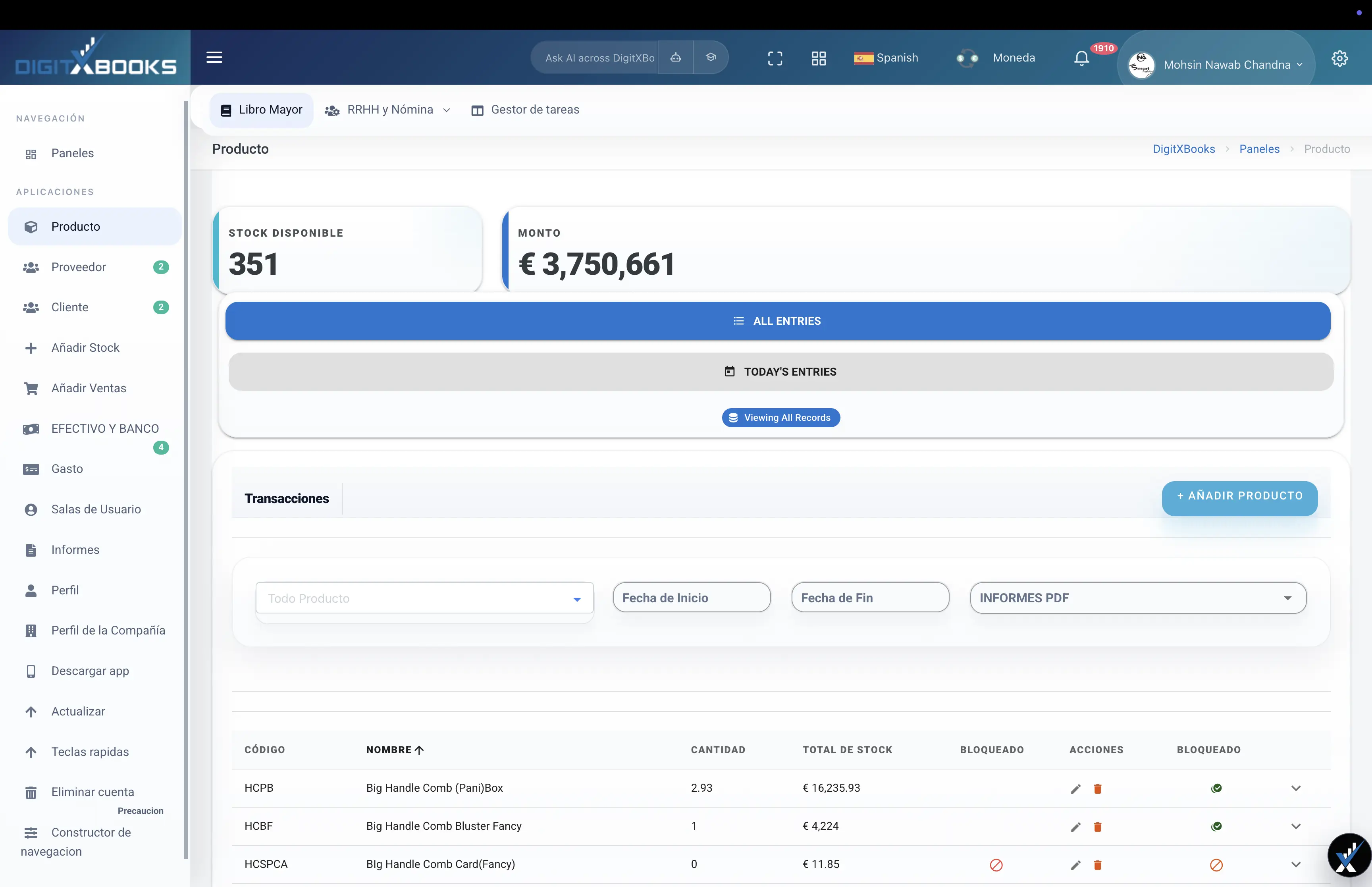Open the apps grid icon in the top bar

(818, 58)
